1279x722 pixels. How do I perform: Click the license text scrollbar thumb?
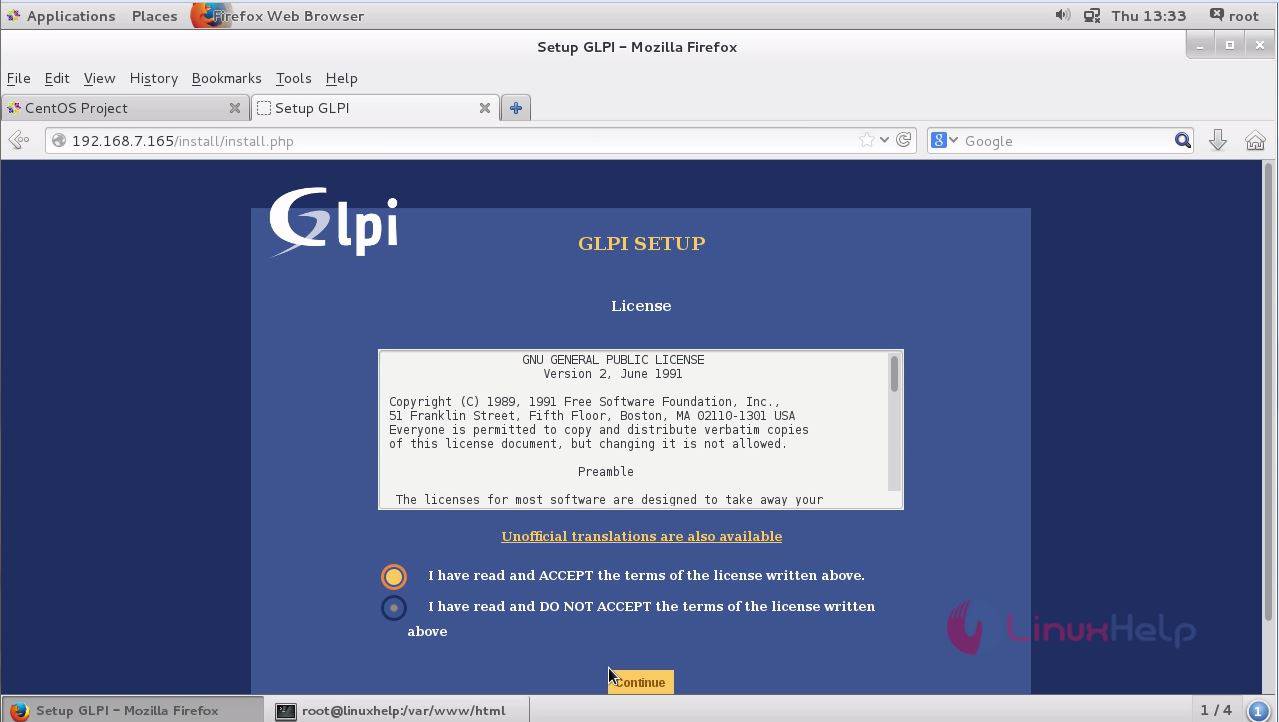[894, 374]
